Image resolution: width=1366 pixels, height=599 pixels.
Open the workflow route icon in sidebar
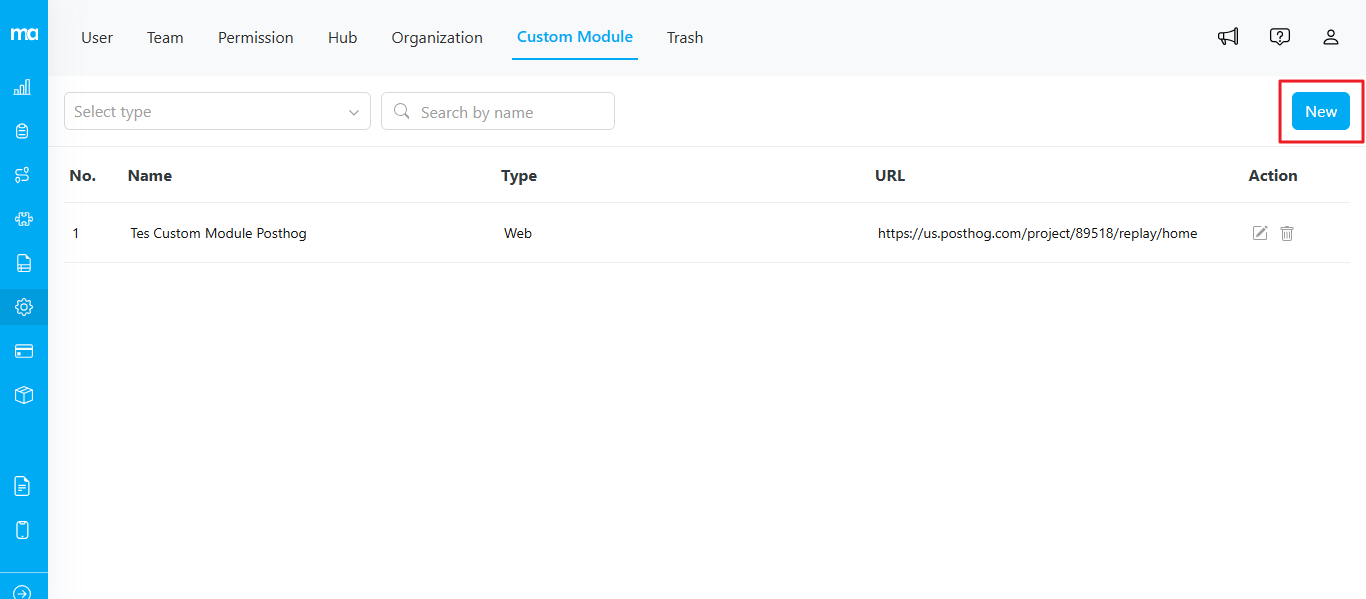[23, 175]
